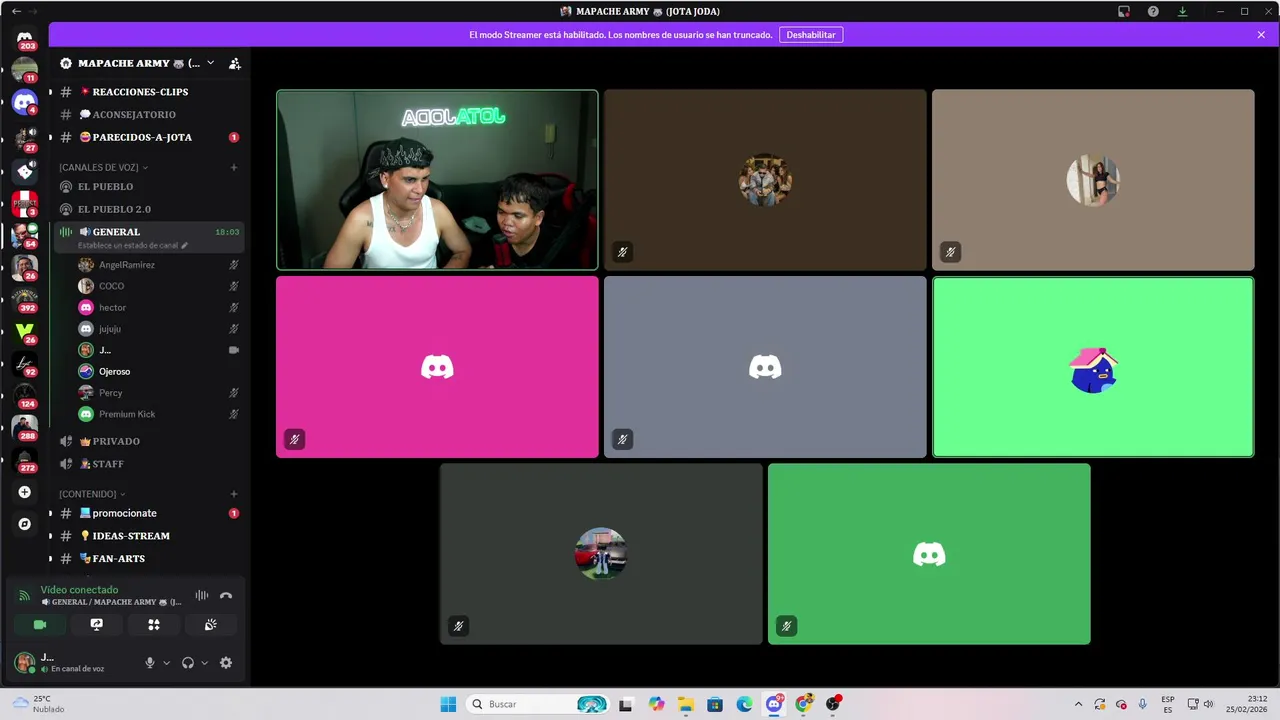Open Discord help question-mark icon
The height and width of the screenshot is (720, 1280).
click(x=1153, y=11)
